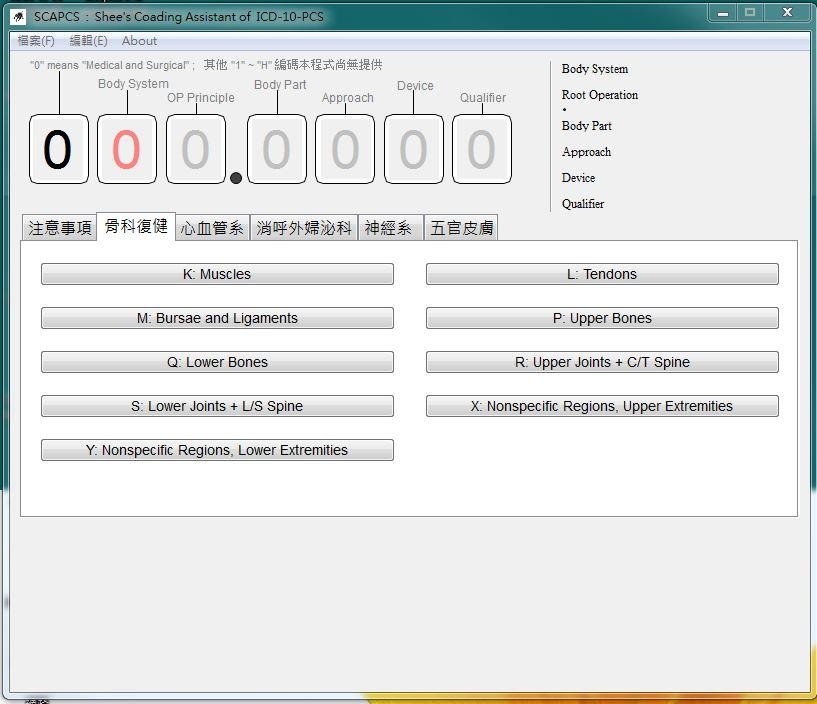This screenshot has height=704, width=817.
Task: Select M: Bursae and Ligaments
Action: coord(217,318)
